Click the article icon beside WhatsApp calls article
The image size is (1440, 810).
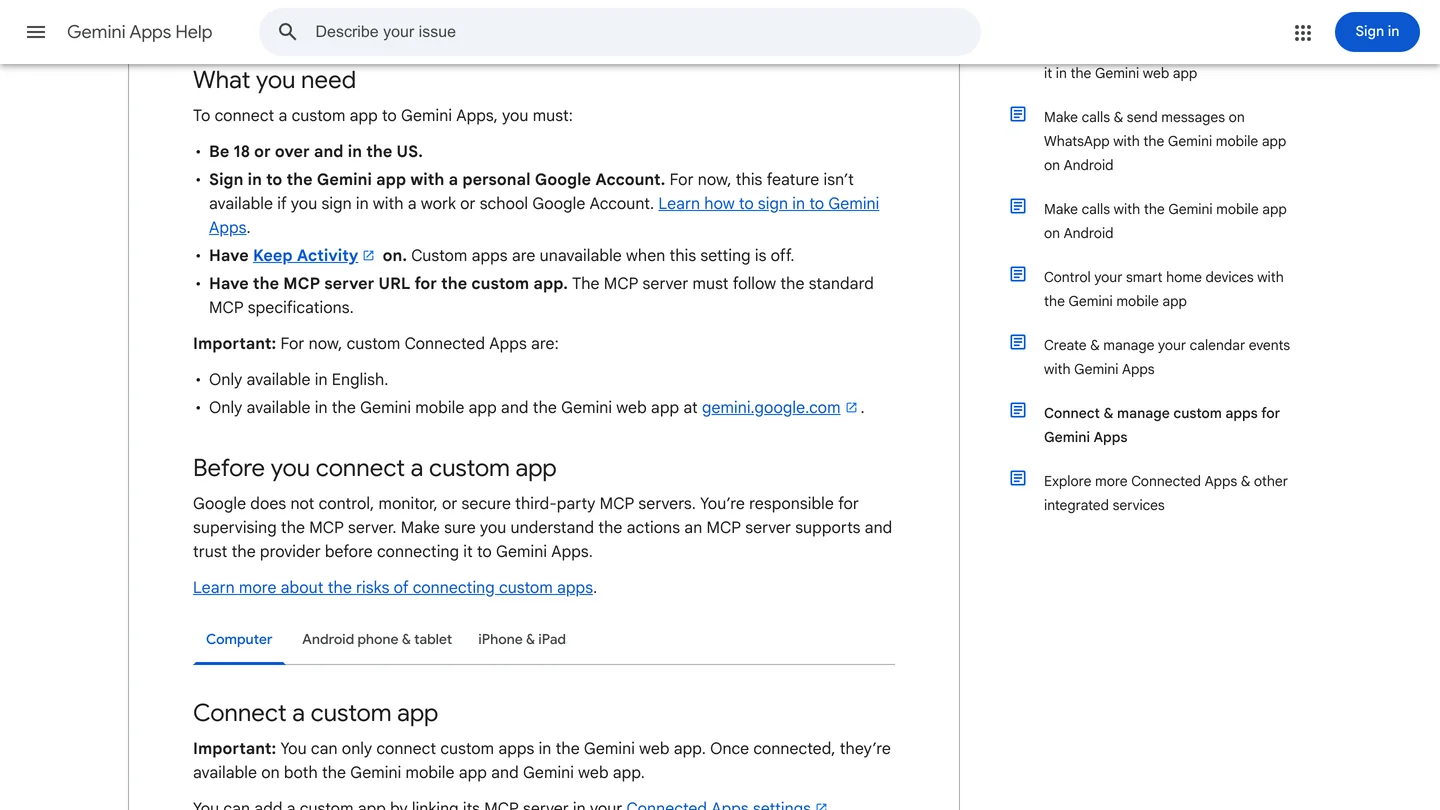click(x=1018, y=115)
